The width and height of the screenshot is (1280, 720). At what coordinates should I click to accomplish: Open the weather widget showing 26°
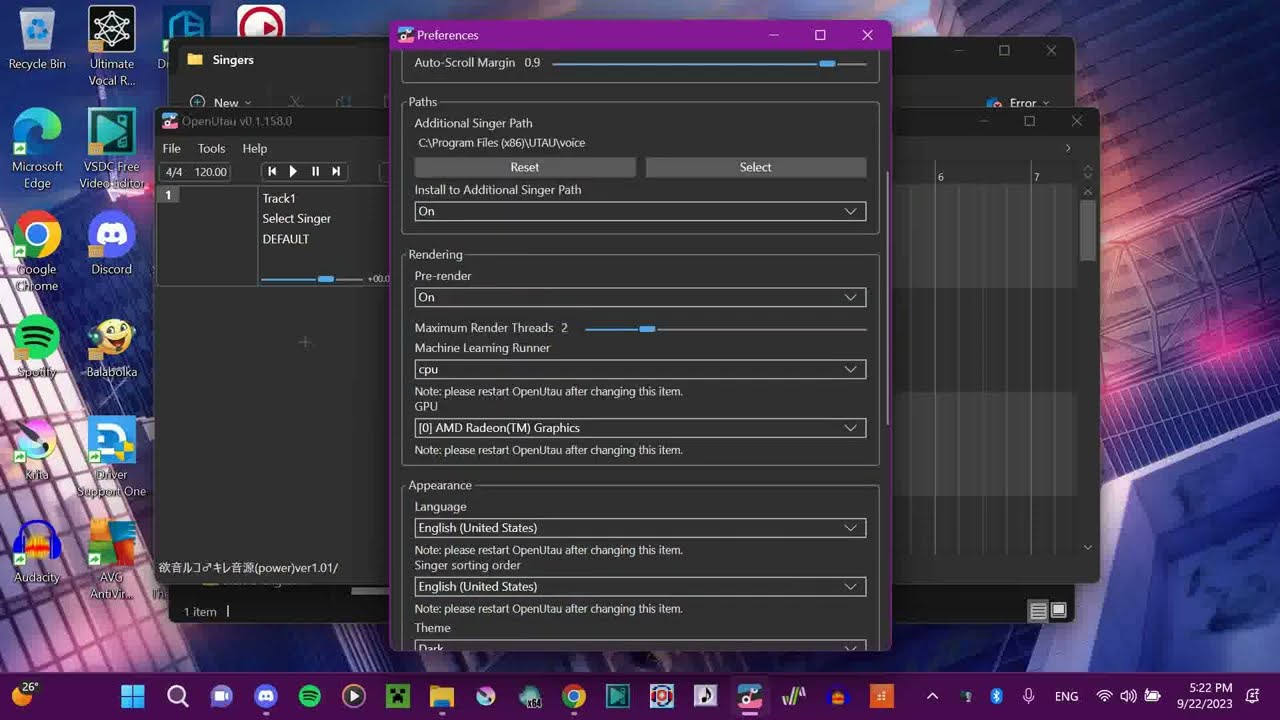[x=25, y=694]
